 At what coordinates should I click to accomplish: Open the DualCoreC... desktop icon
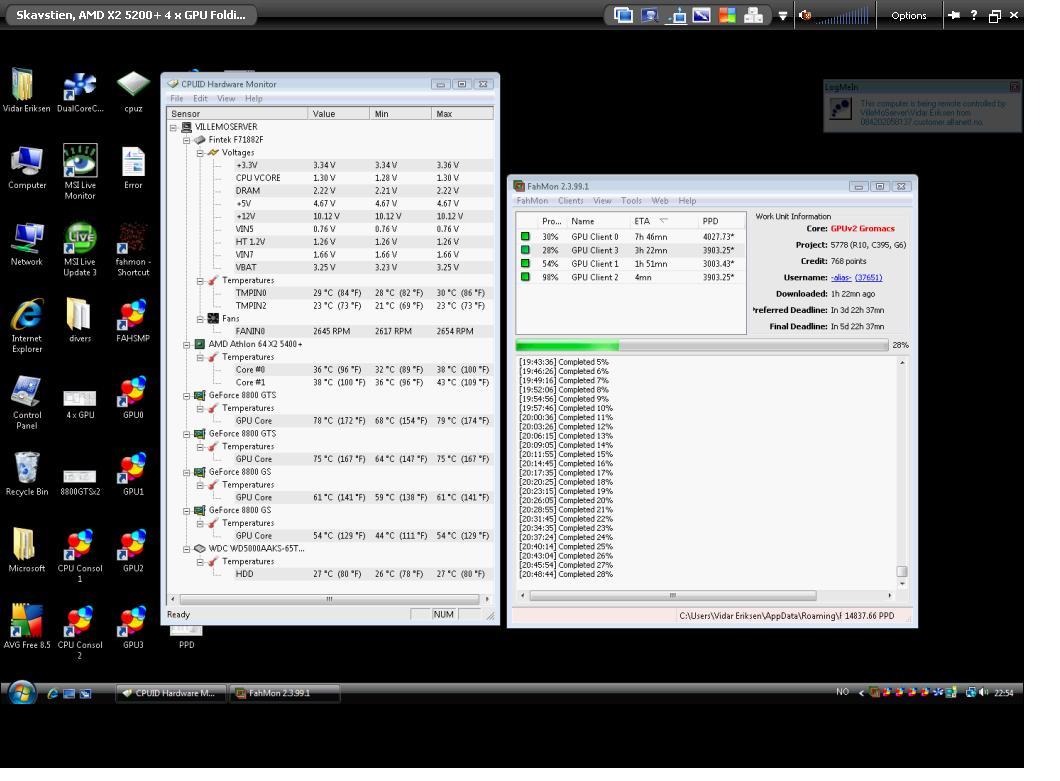[80, 93]
